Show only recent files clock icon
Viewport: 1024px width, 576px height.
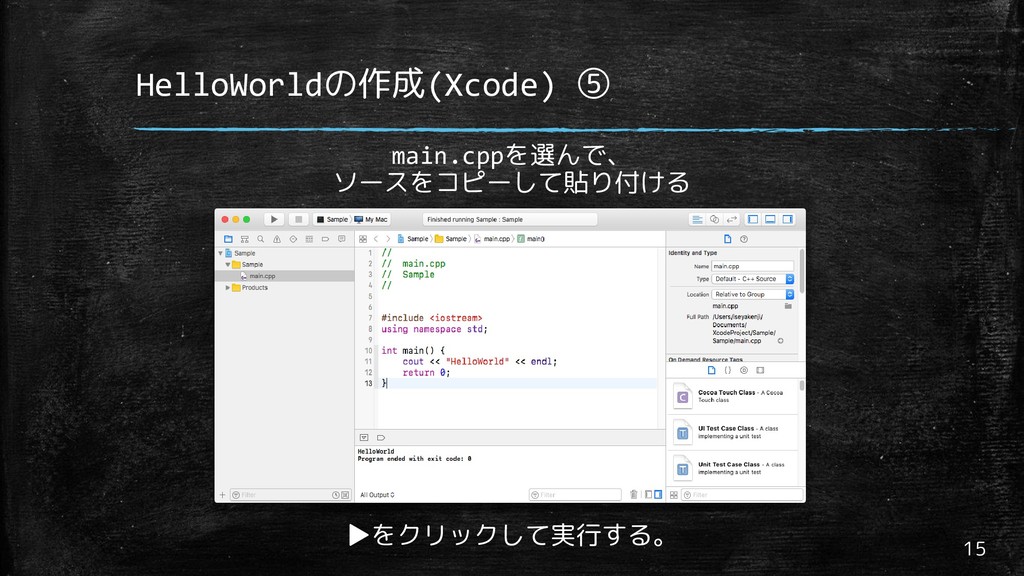[336, 495]
